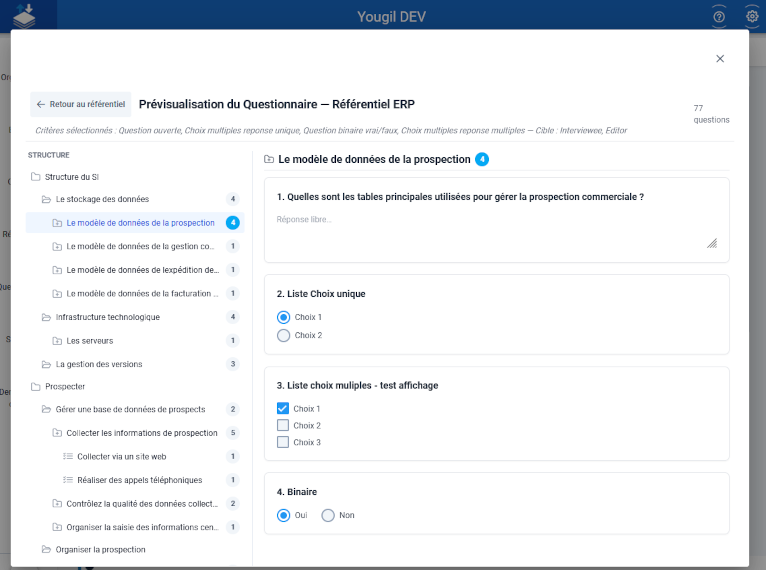
Task: Click list icon beside Réaliser des appels téléphoniques
Action: tap(68, 480)
